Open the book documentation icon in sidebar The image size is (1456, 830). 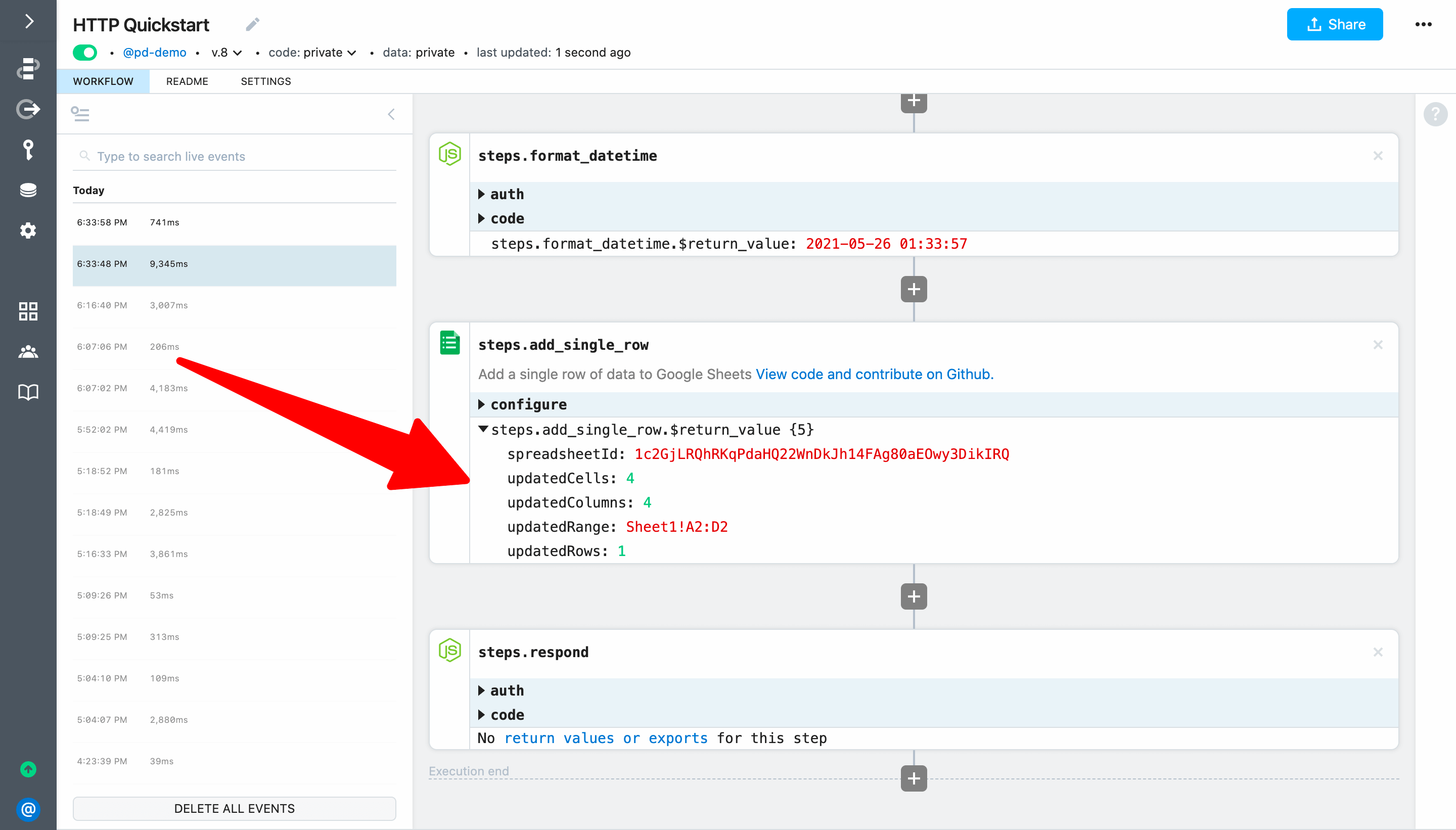tap(28, 392)
